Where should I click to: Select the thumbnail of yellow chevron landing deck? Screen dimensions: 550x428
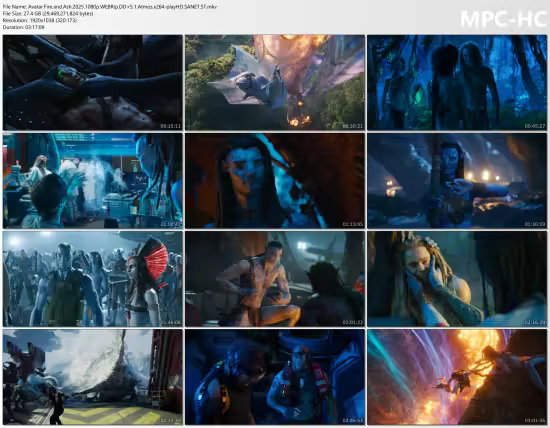pos(93,377)
